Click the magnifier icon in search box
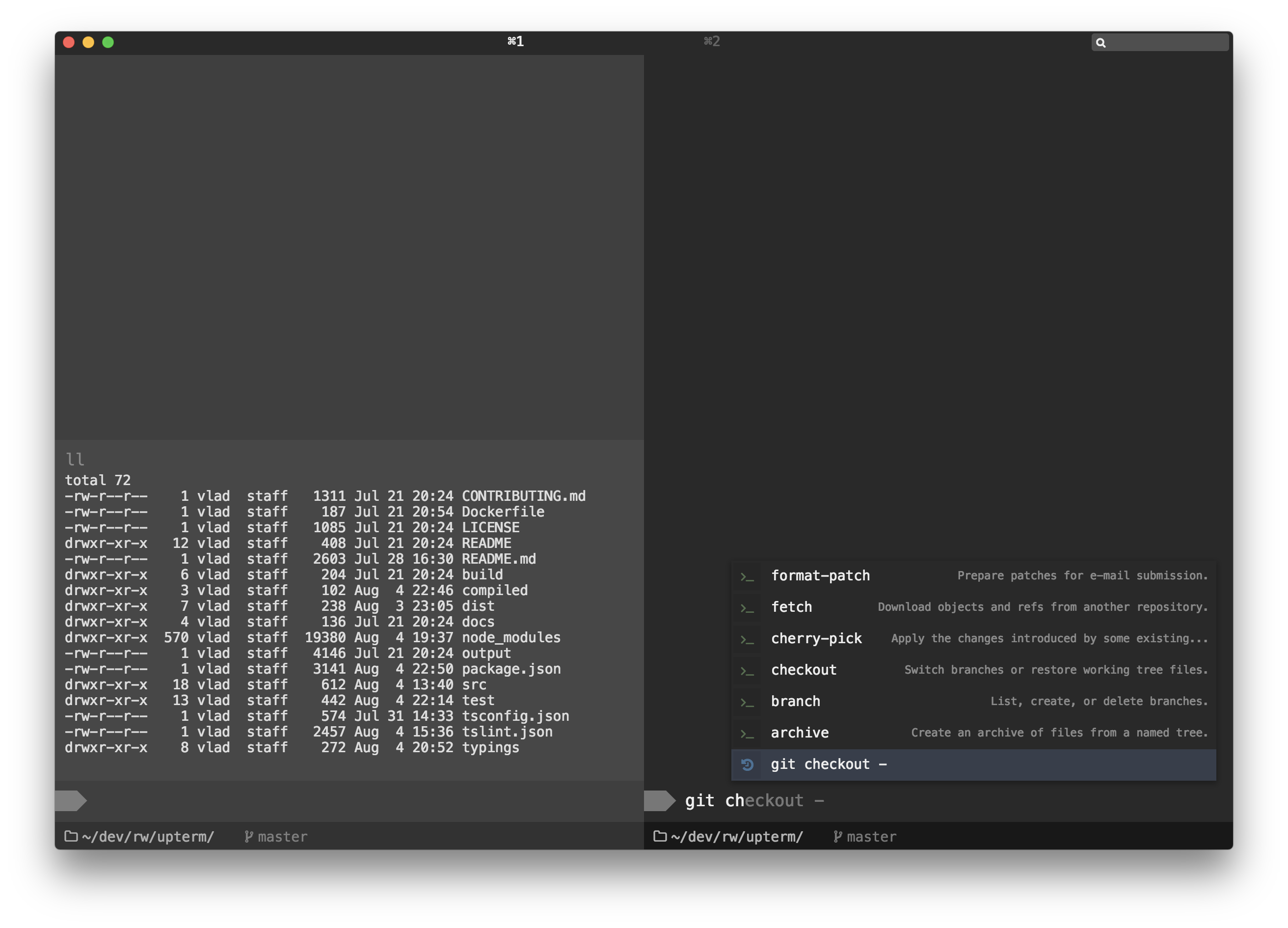 (1100, 43)
